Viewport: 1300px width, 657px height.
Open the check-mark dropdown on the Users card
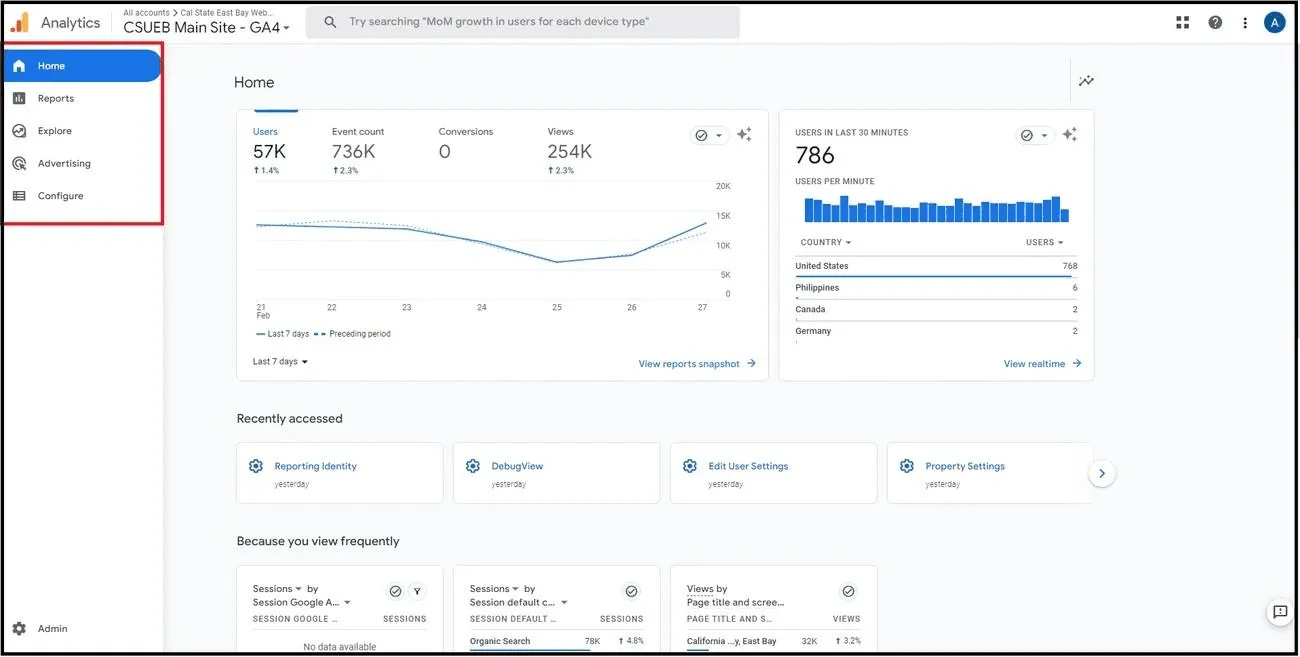(x=710, y=135)
